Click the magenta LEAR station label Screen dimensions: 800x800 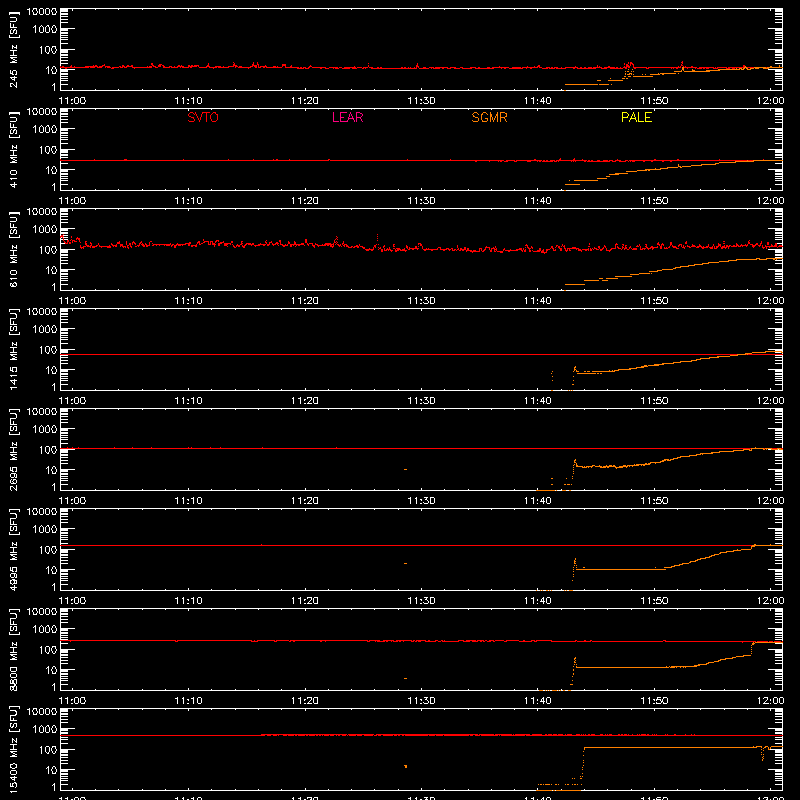347,117
